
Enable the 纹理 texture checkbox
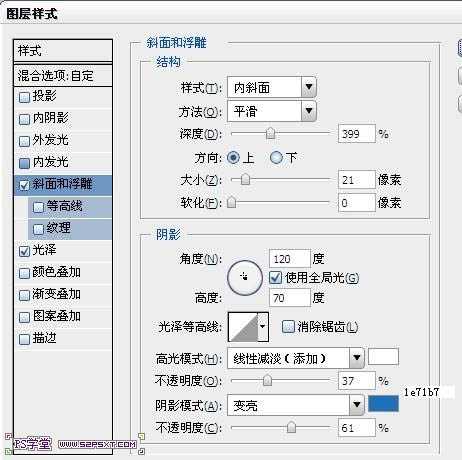[38, 229]
